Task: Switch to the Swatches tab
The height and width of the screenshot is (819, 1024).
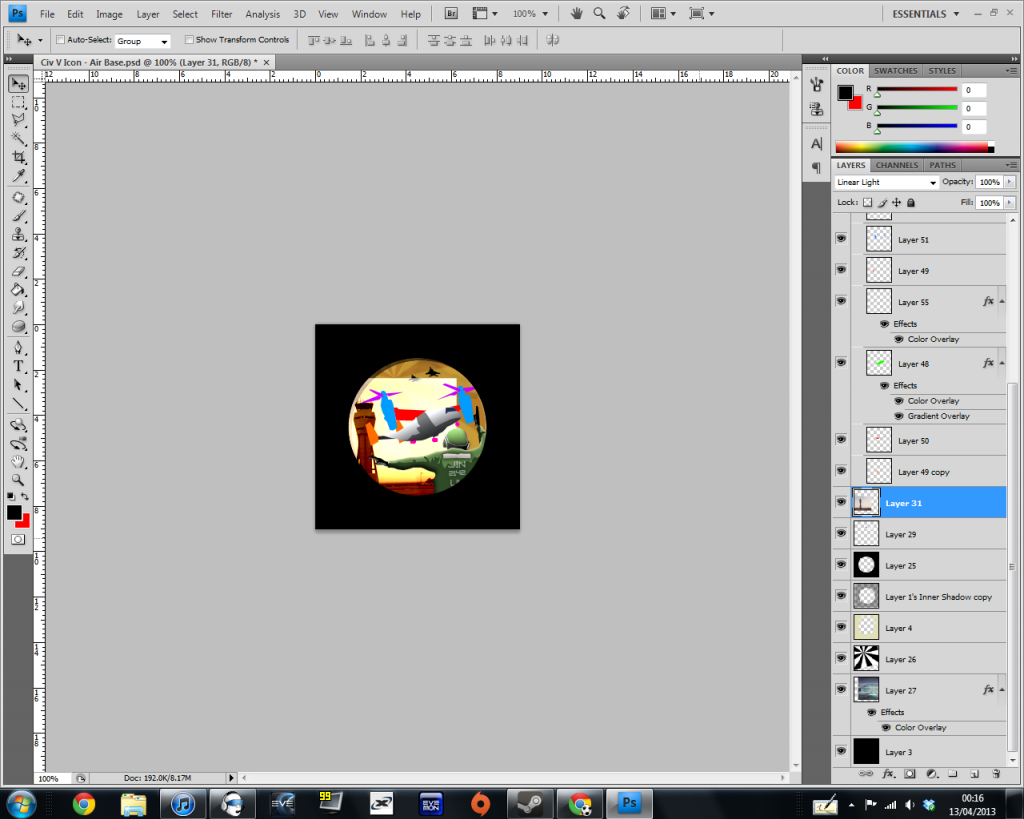Action: coord(895,71)
